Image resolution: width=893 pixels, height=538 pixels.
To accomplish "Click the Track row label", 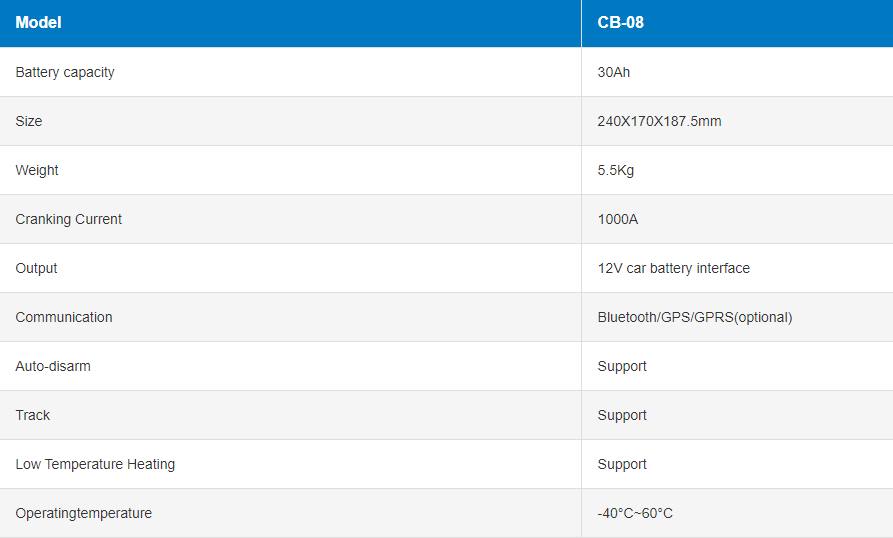I will (x=33, y=415).
